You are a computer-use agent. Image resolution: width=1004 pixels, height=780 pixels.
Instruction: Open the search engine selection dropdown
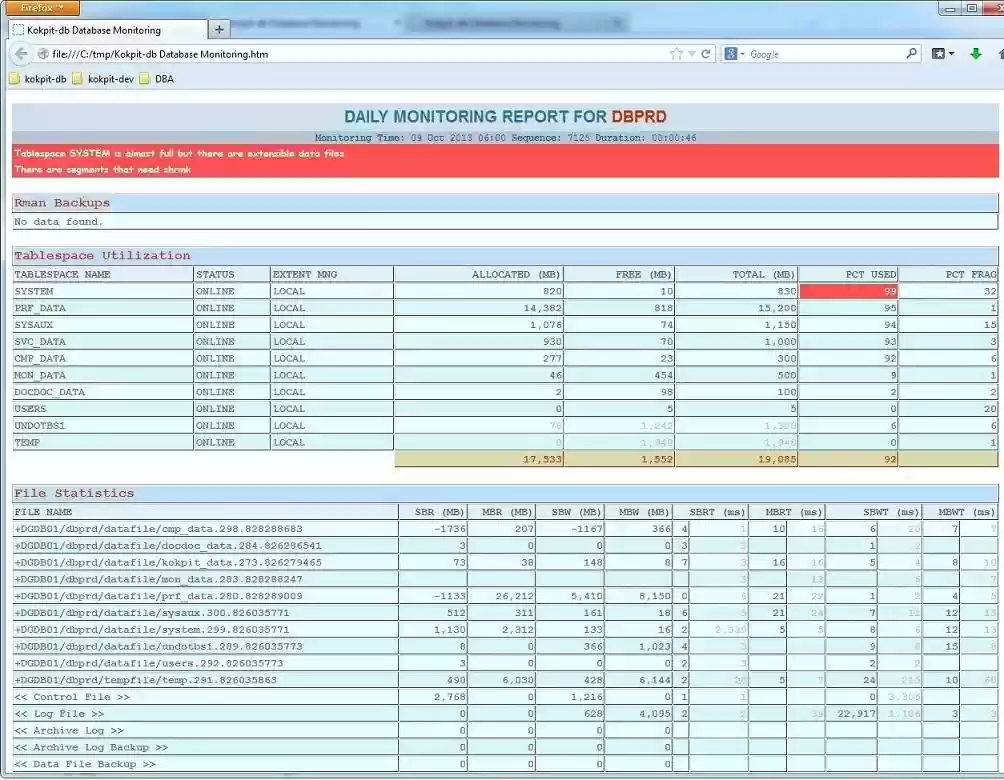[742, 53]
